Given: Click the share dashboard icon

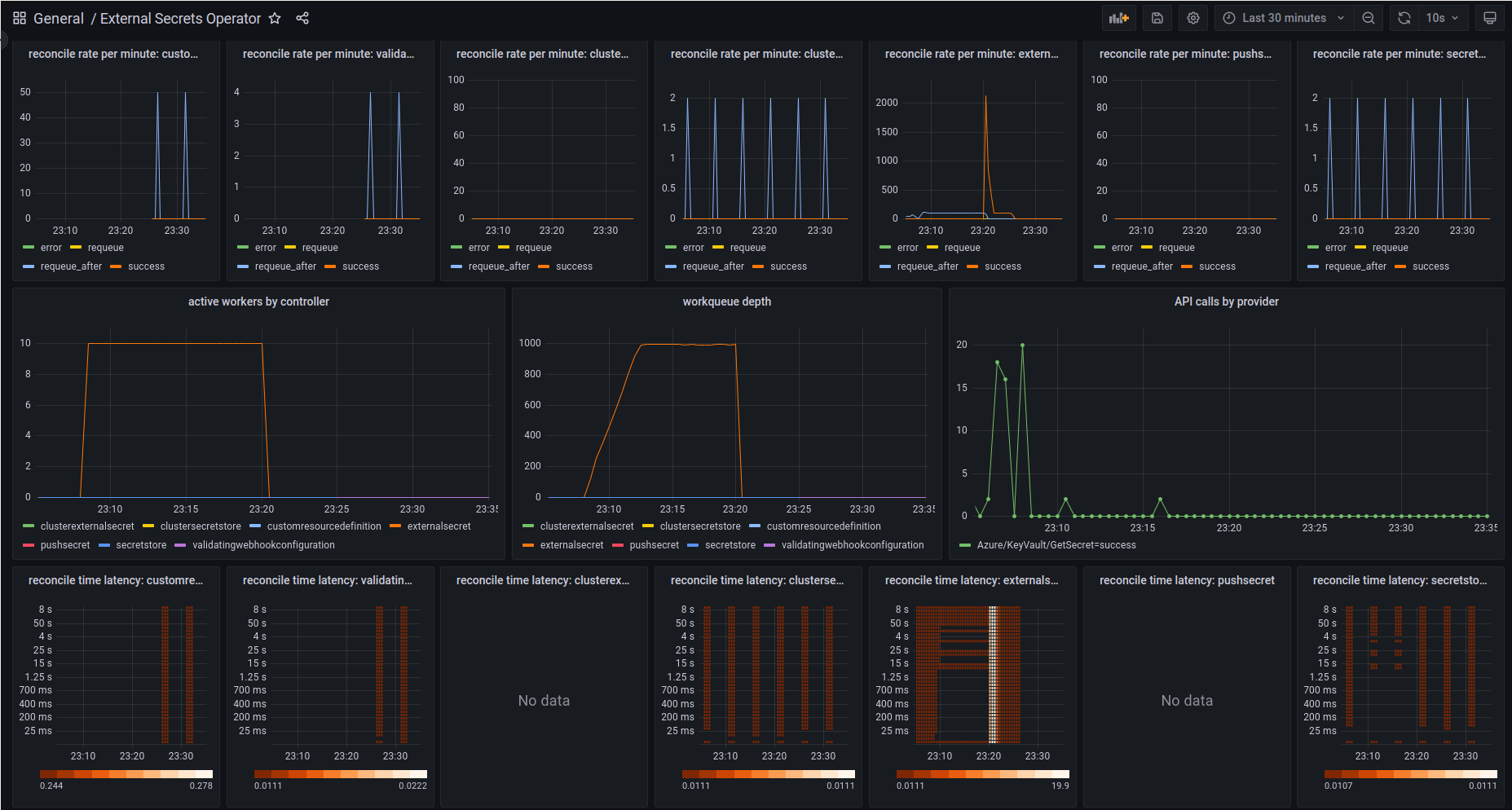Looking at the screenshot, I should 302,17.
